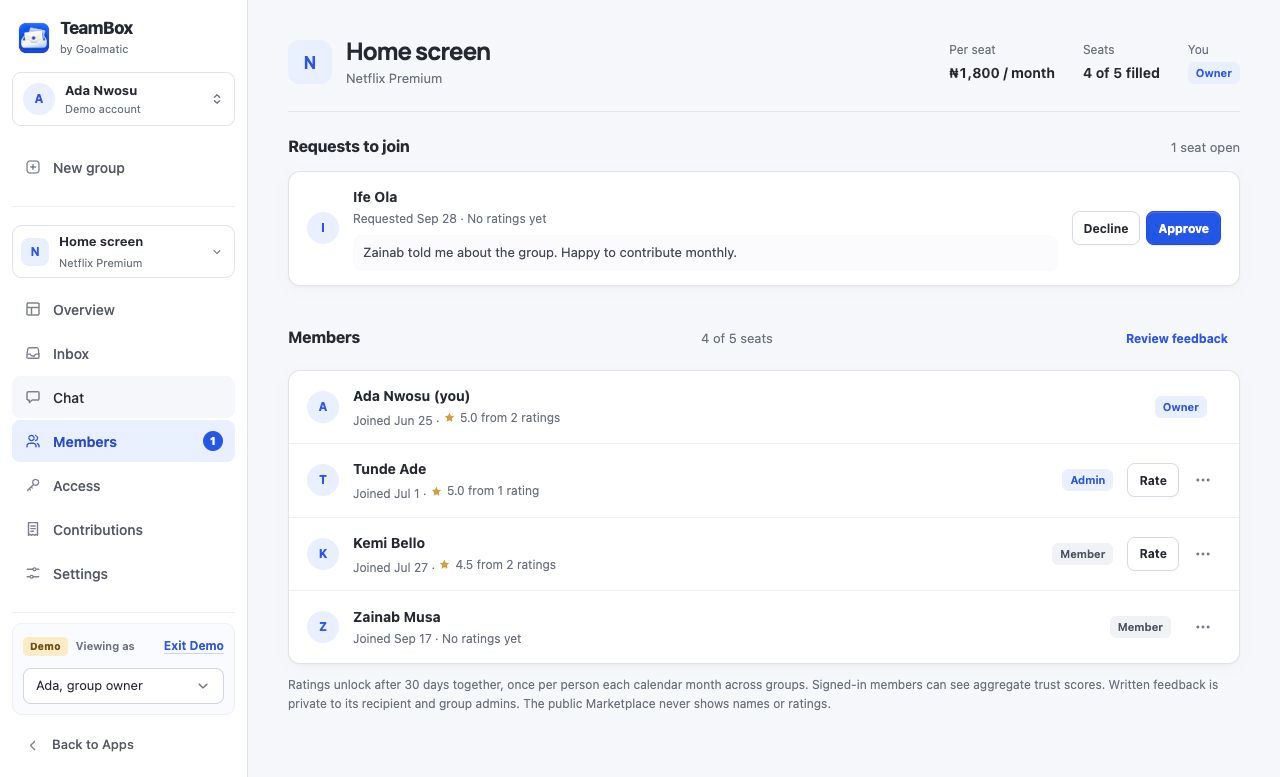The width and height of the screenshot is (1280, 777).
Task: Open the Inbox tray icon
Action: click(33, 354)
